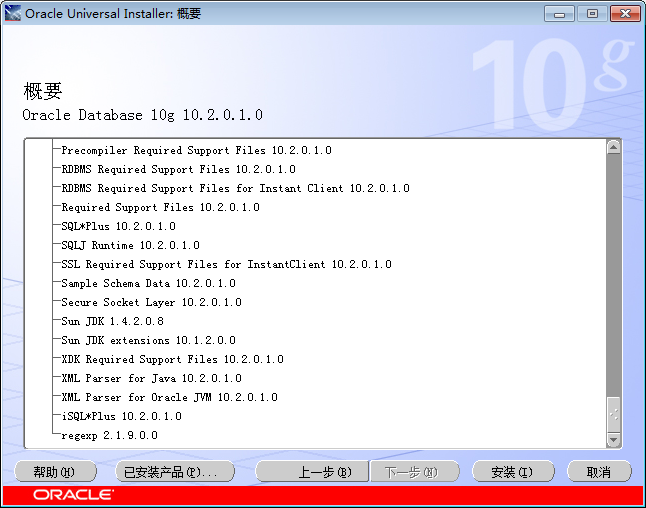Screen dimensions: 646x508
Task: Click the summary list scrollbar thumb
Action: tap(613, 415)
